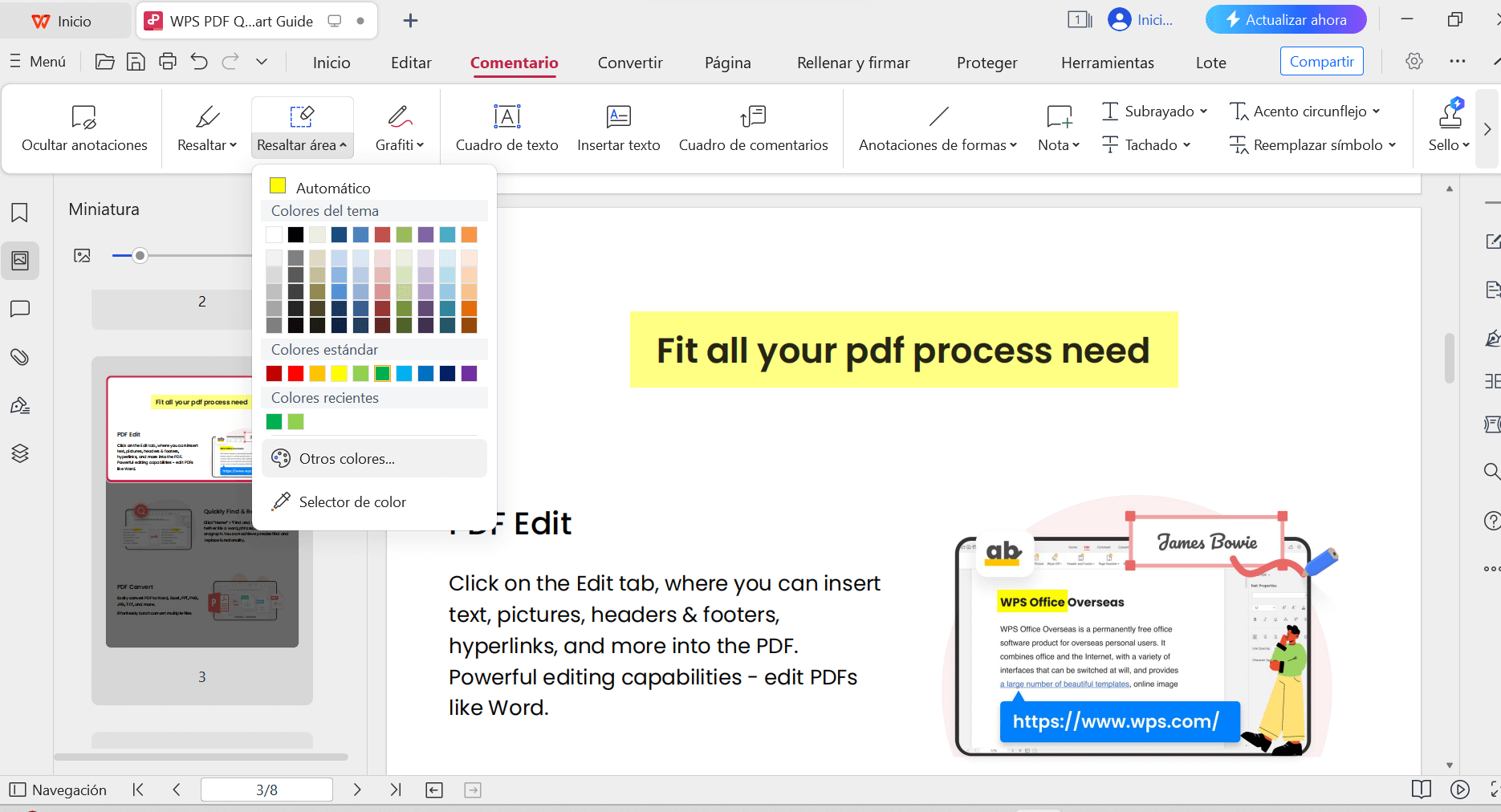Pick the yellow Automático color swatch
The width and height of the screenshot is (1501, 812).
pyautogui.click(x=278, y=186)
